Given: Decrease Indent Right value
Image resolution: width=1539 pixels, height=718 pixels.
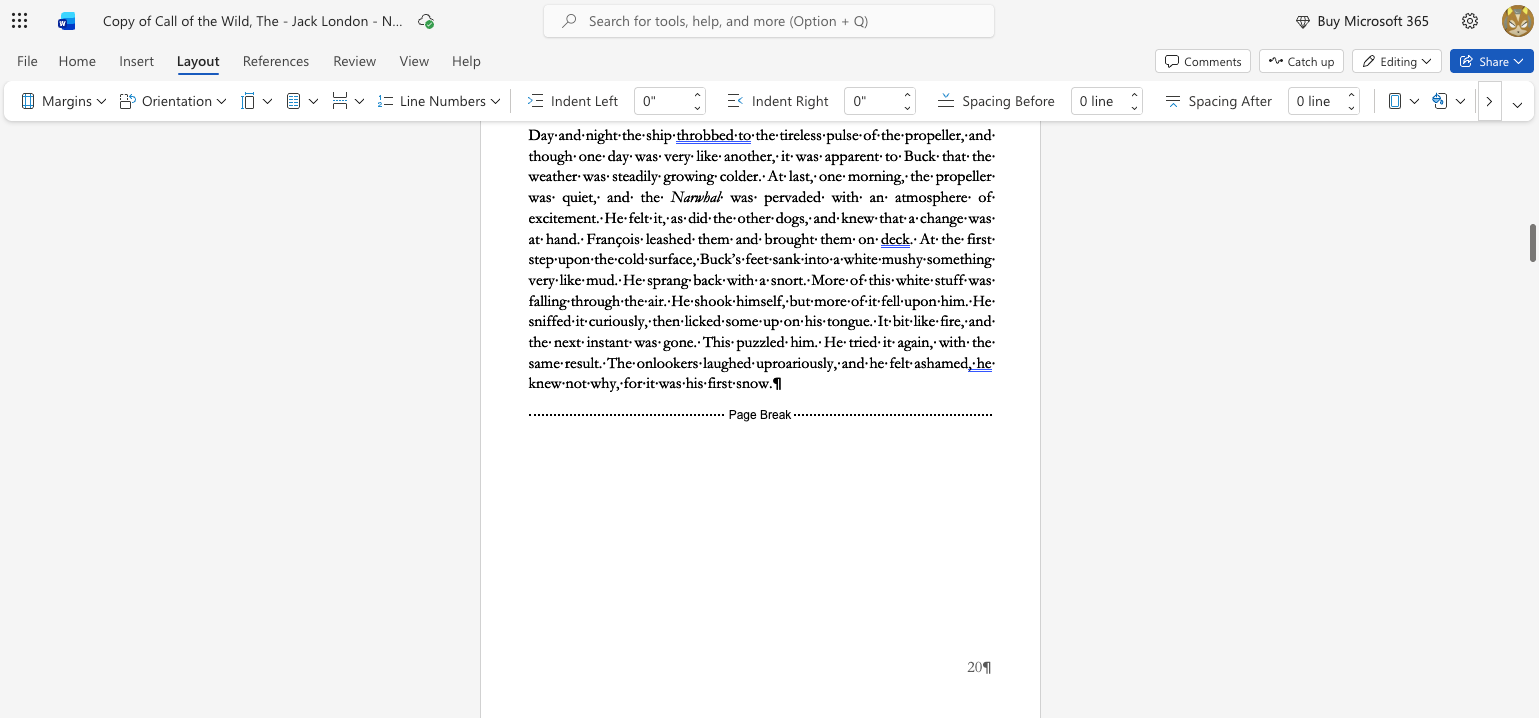Looking at the screenshot, I should (907, 107).
